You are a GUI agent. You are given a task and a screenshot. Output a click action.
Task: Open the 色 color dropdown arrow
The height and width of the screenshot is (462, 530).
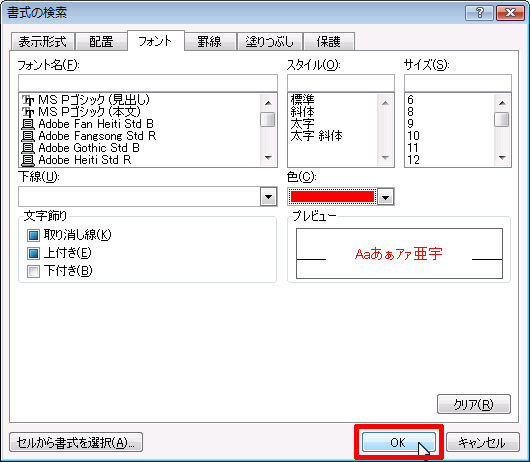pyautogui.click(x=386, y=197)
